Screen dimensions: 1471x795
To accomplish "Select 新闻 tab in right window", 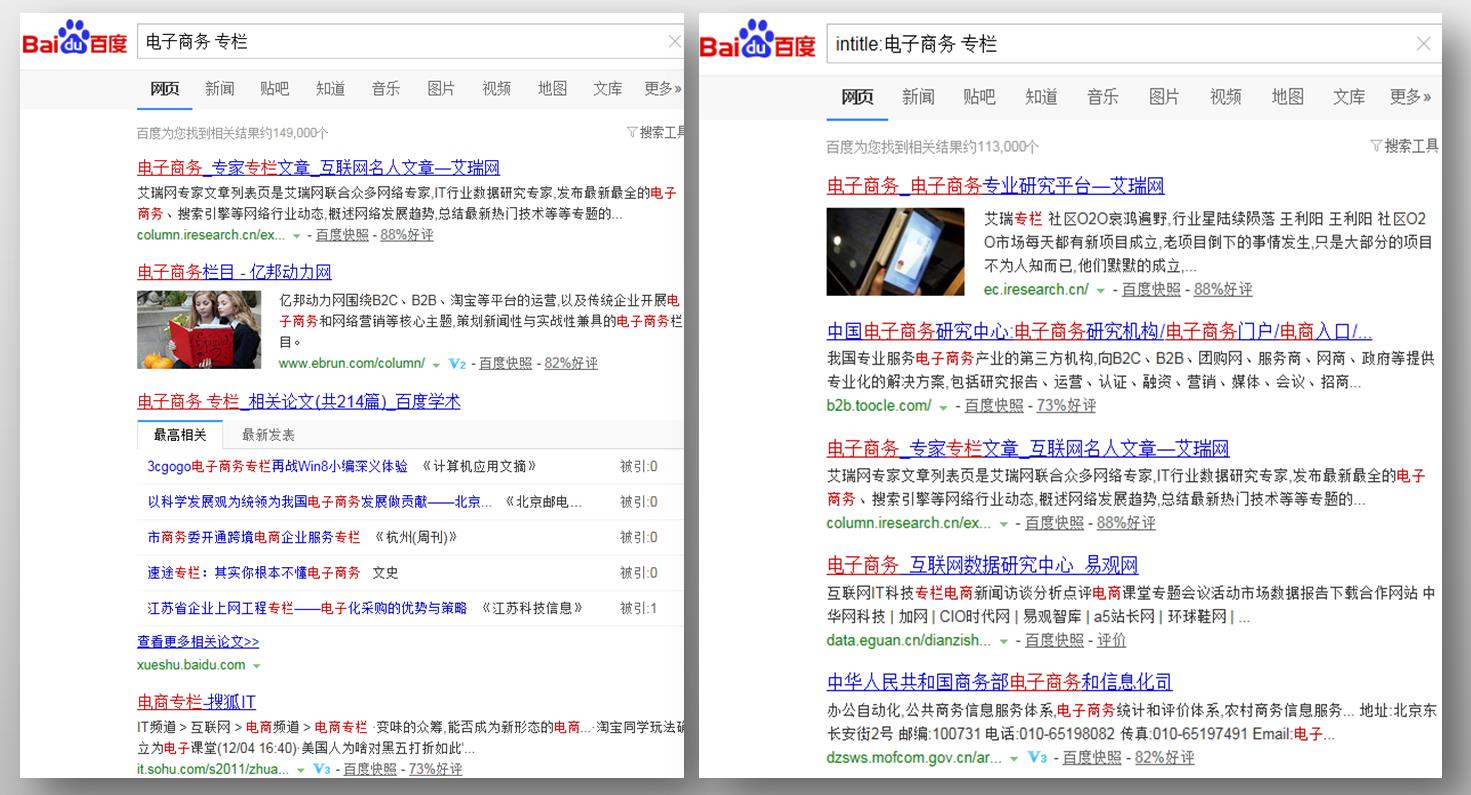I will (x=918, y=96).
